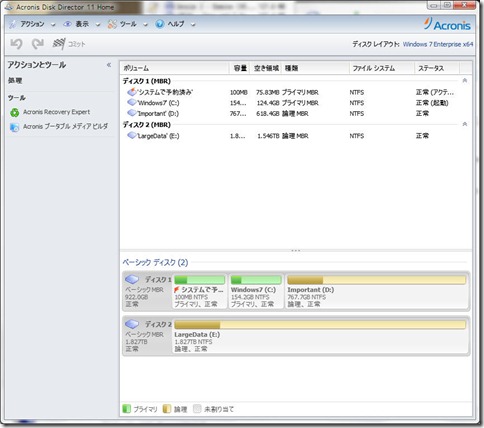Launch Acronis Recovery Expert green icon

coord(14,112)
